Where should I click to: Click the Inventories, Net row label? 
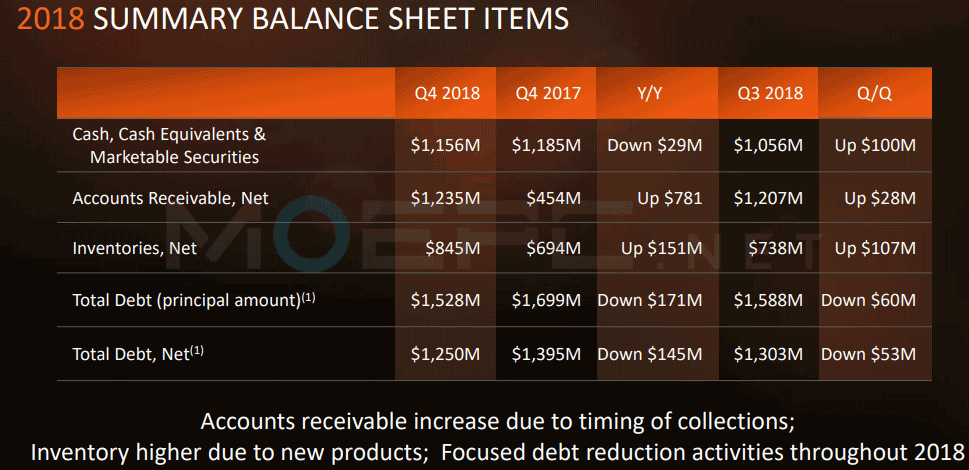pyautogui.click(x=135, y=248)
